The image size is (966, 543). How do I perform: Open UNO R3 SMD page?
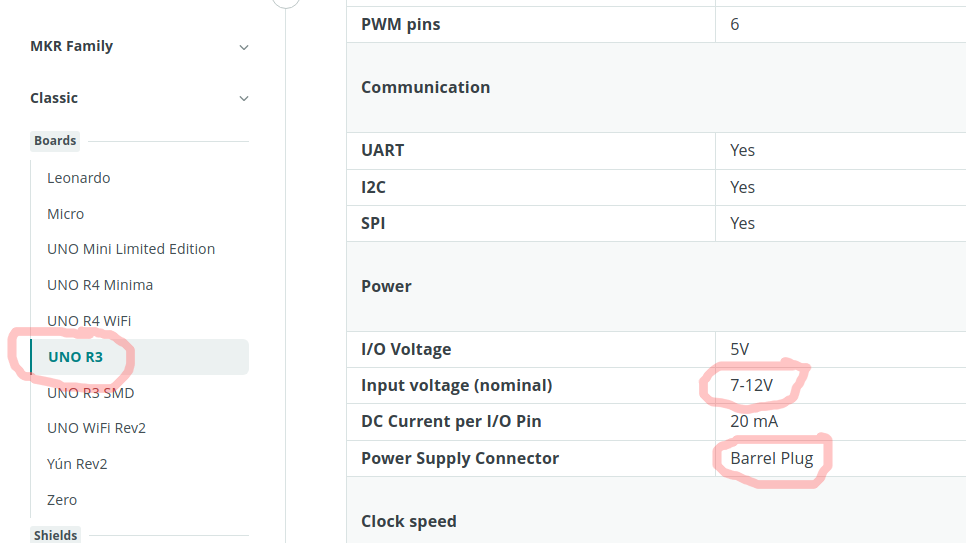(x=91, y=393)
